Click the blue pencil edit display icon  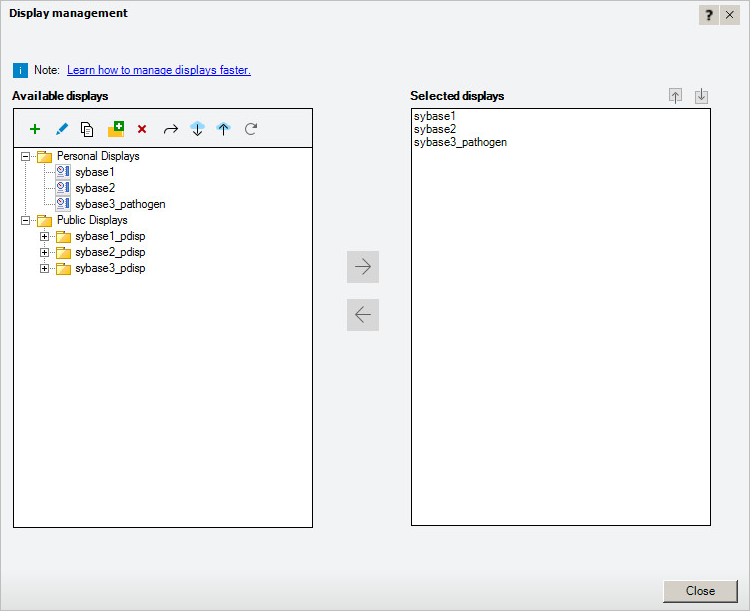pos(62,129)
